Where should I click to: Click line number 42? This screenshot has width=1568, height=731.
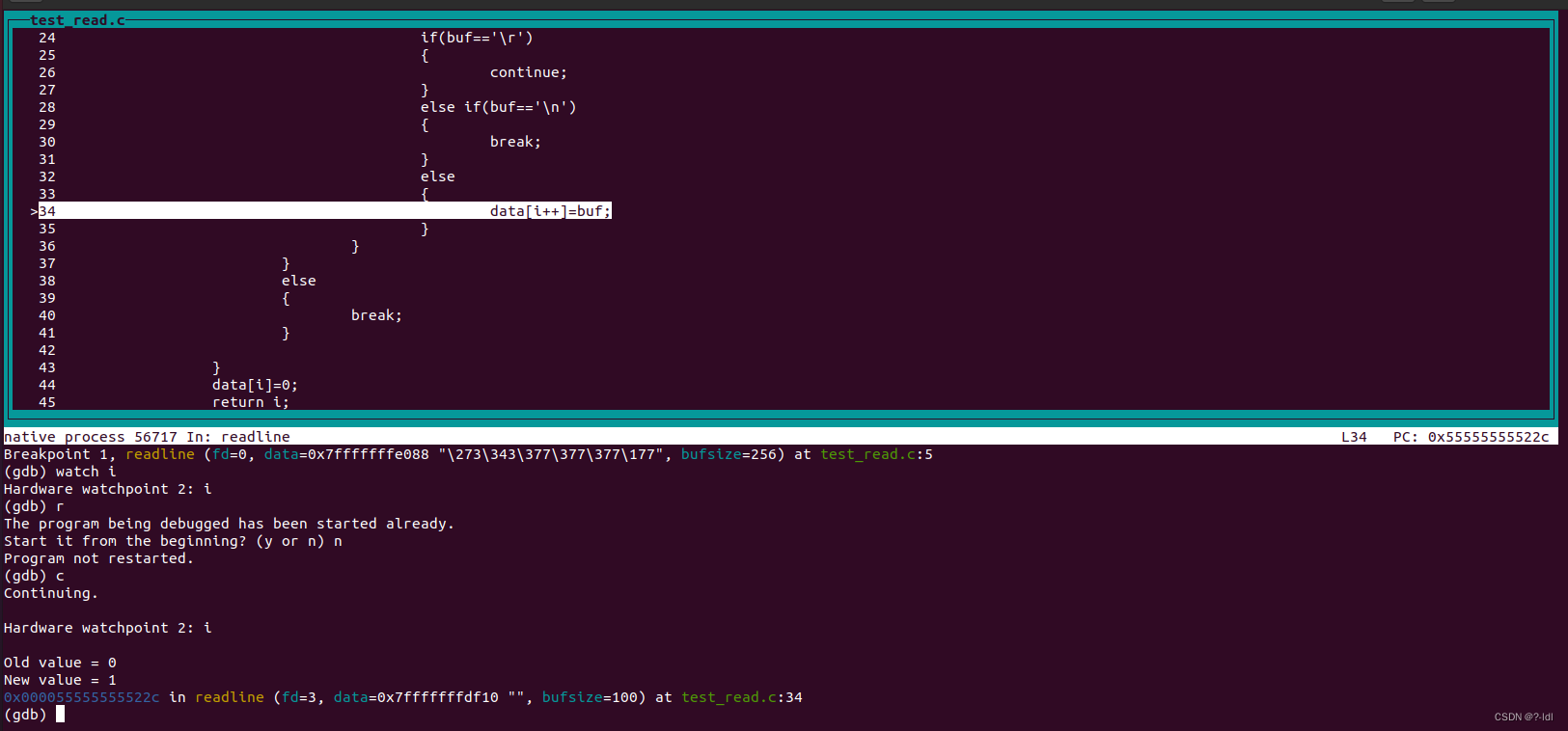47,350
